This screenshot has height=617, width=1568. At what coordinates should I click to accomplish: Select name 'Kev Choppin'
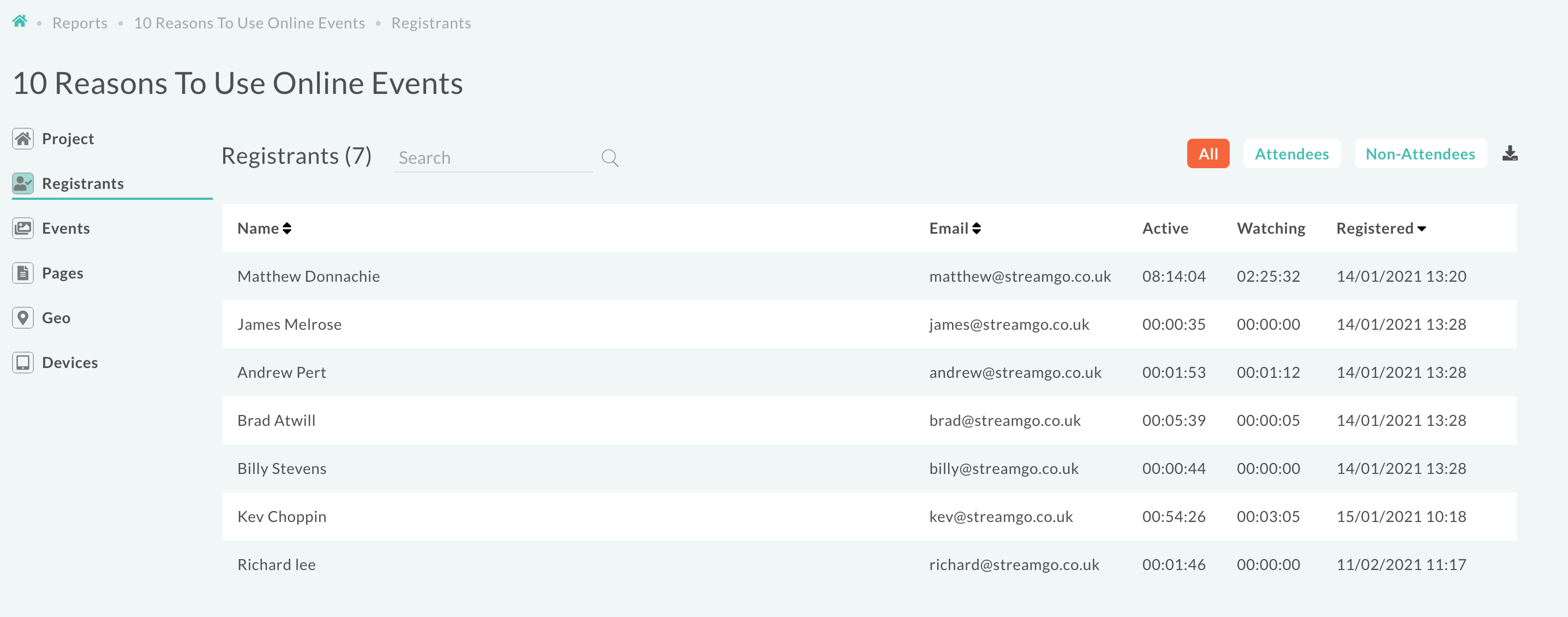(282, 517)
